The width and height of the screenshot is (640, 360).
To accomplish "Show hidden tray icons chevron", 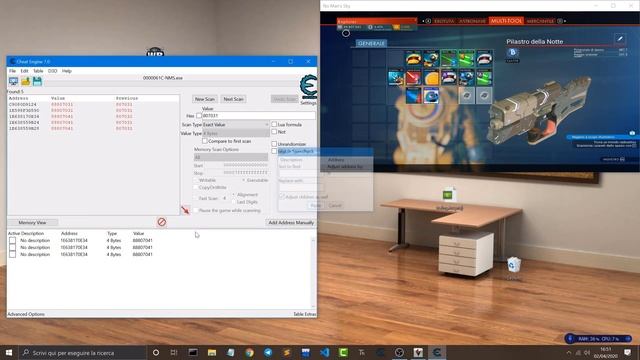I will click(x=569, y=352).
